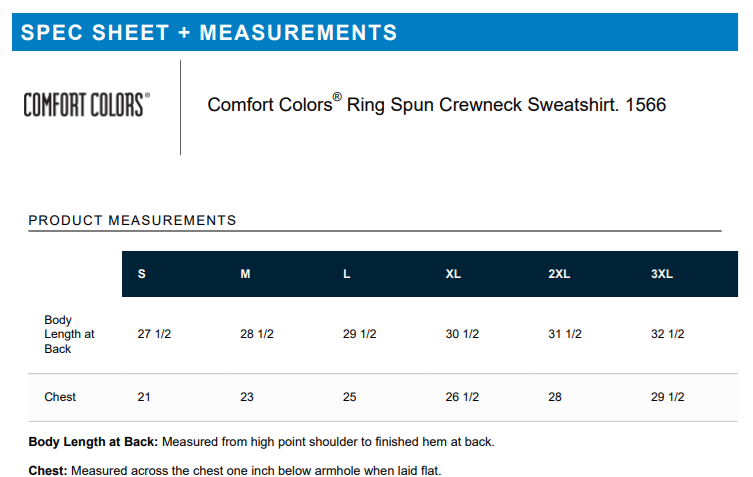Select the 2XL size column header
753x477 pixels.
click(x=559, y=275)
